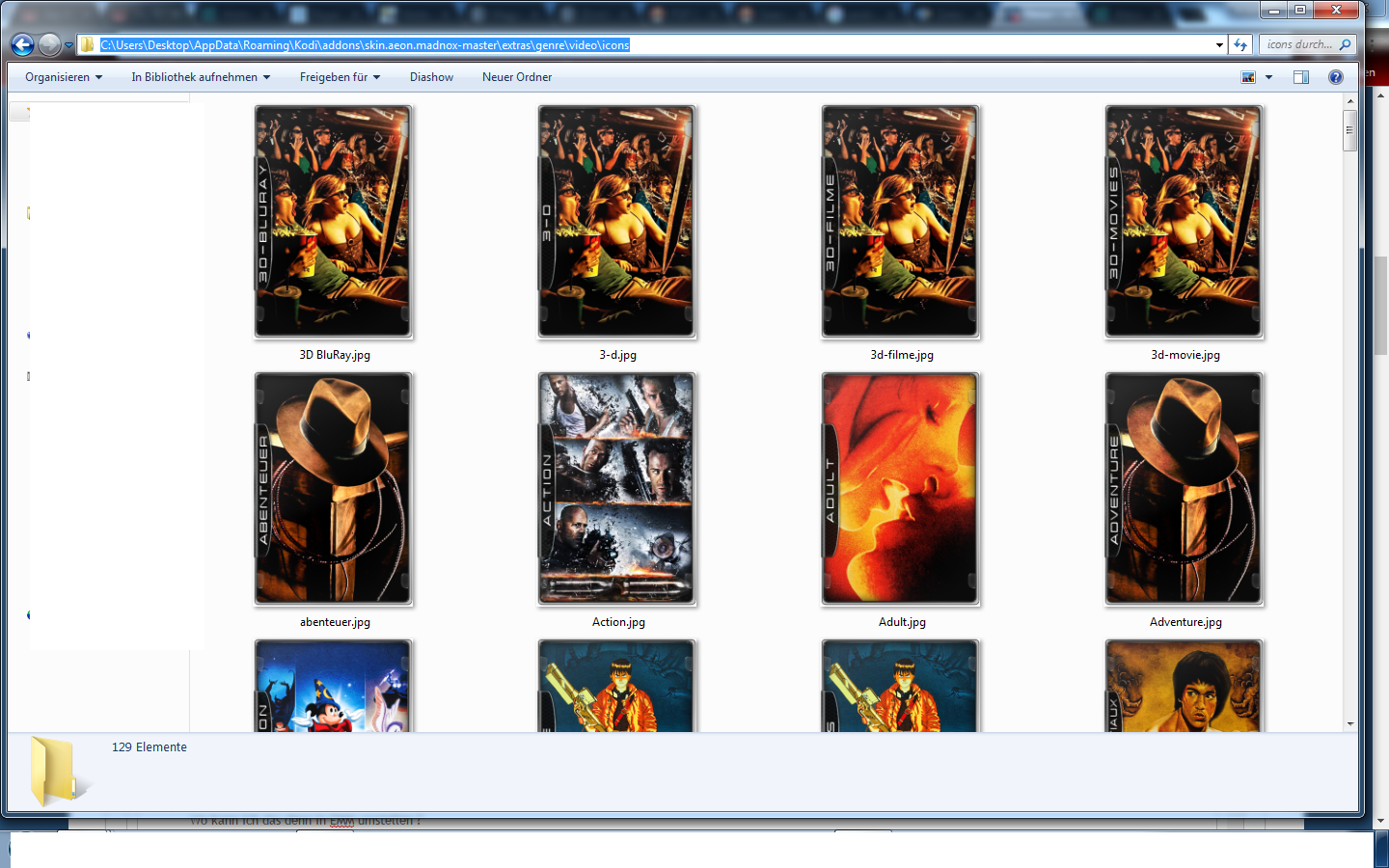This screenshot has height=868, width=1389.
Task: Choose the '3d-movie.jpg' cover thumbnail
Action: pos(1184,222)
